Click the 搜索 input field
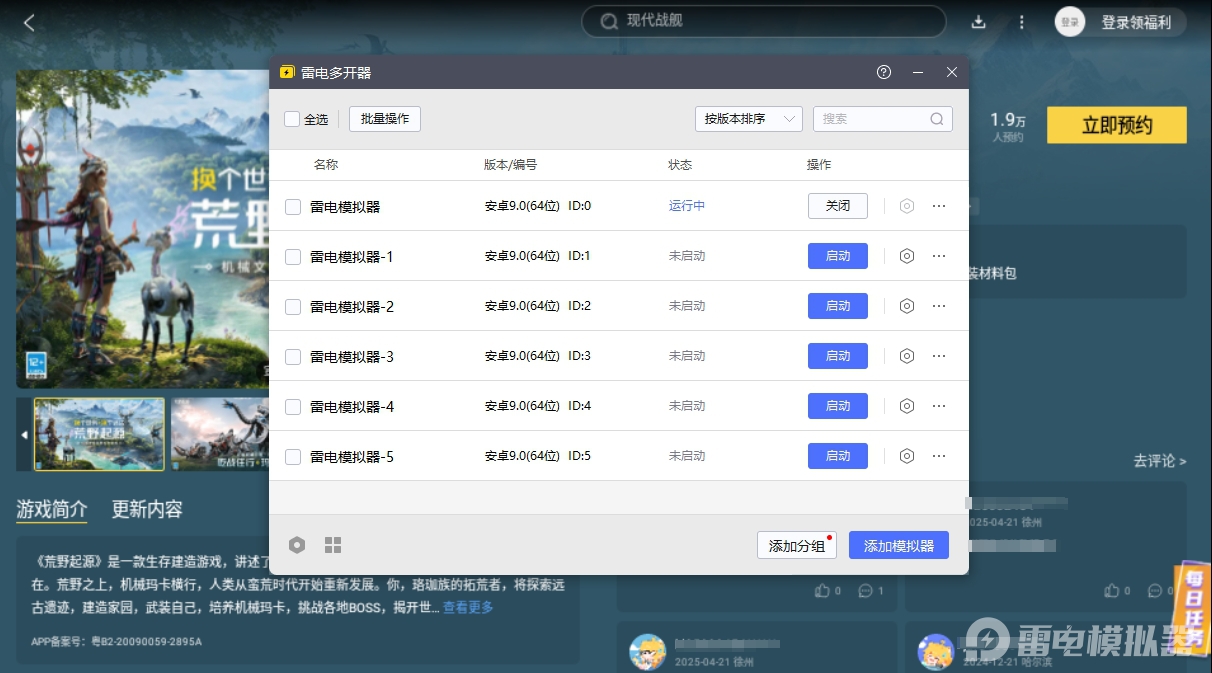Image resolution: width=1212 pixels, height=673 pixels. point(870,119)
